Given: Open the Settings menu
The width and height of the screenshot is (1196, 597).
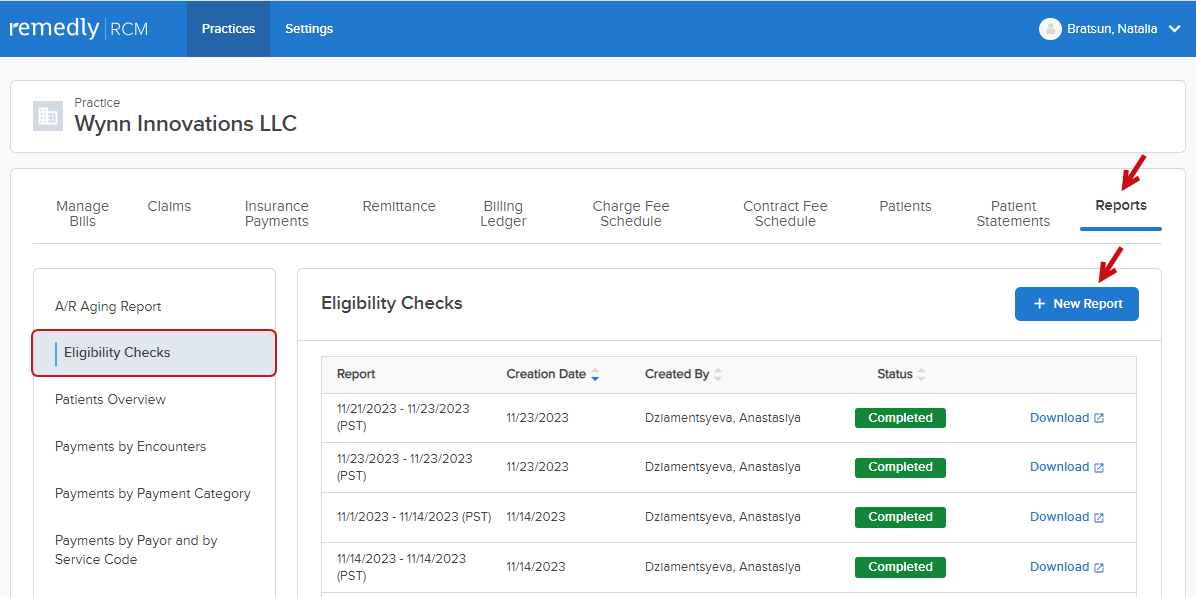Looking at the screenshot, I should [x=309, y=29].
